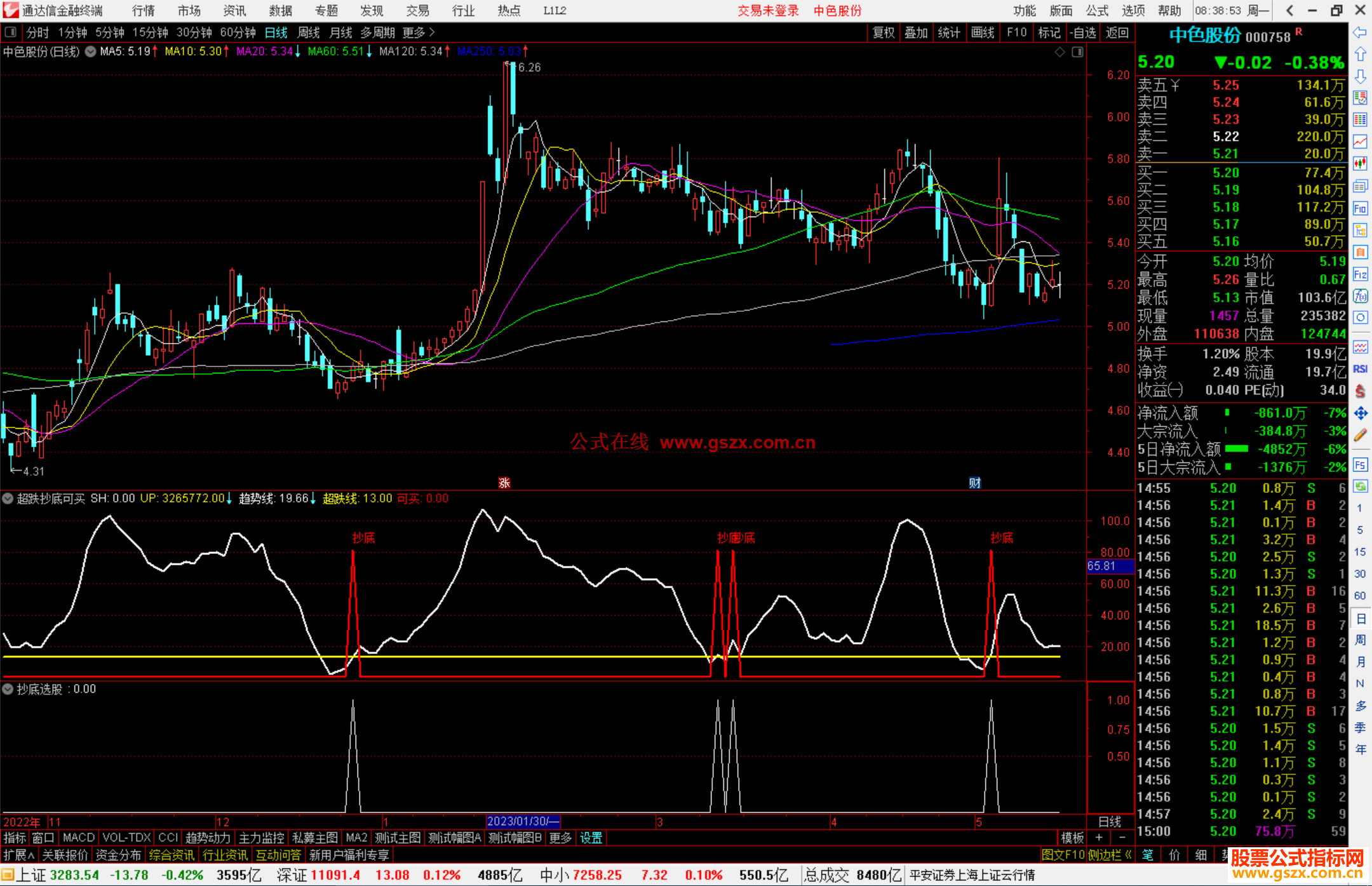Click the four-way move arrows icon
1372x886 pixels.
[1360, 413]
